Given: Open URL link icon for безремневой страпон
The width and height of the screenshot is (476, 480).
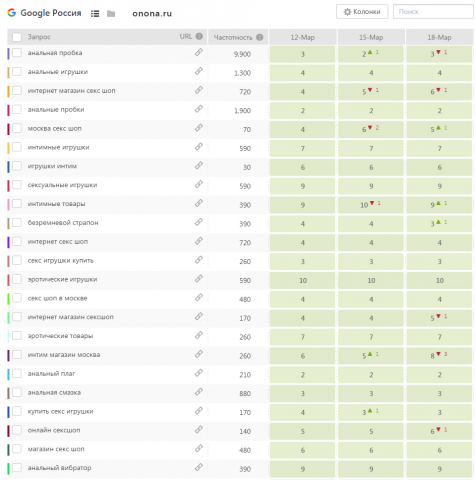Looking at the screenshot, I should (199, 222).
